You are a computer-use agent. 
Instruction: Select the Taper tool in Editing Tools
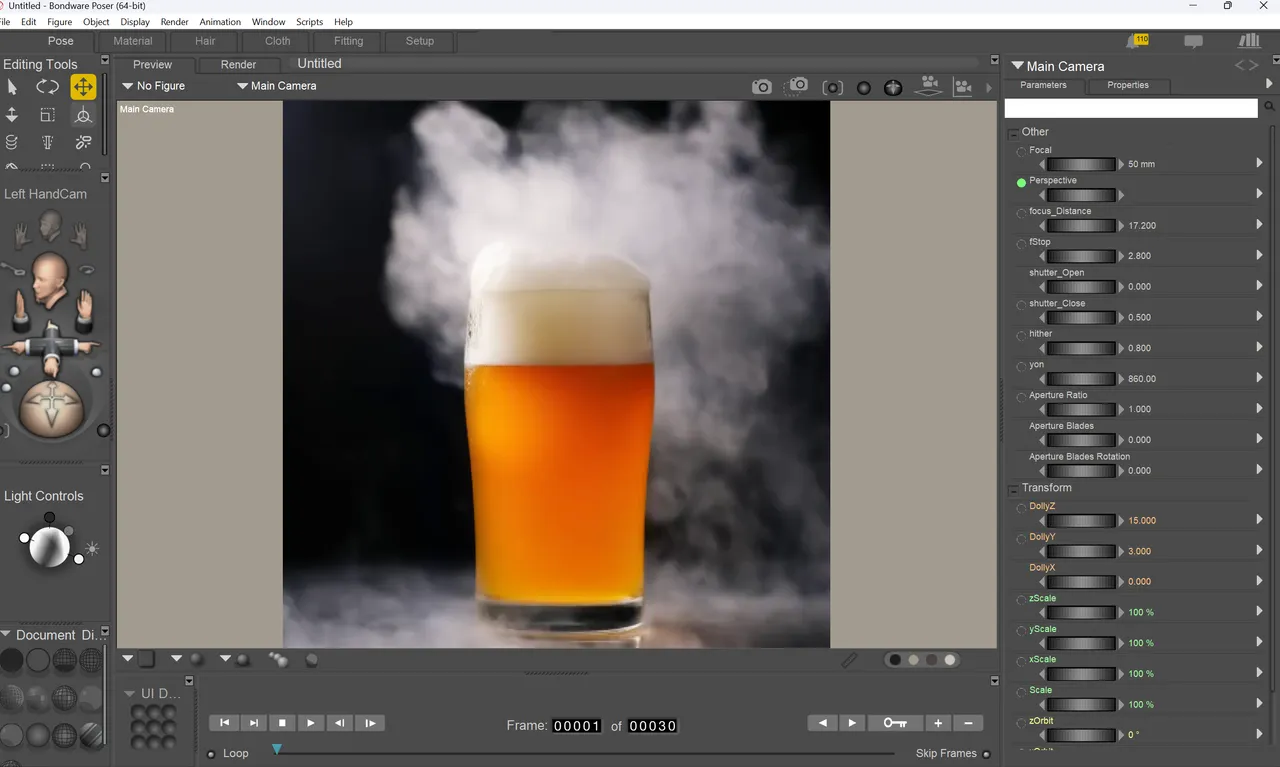(47, 143)
